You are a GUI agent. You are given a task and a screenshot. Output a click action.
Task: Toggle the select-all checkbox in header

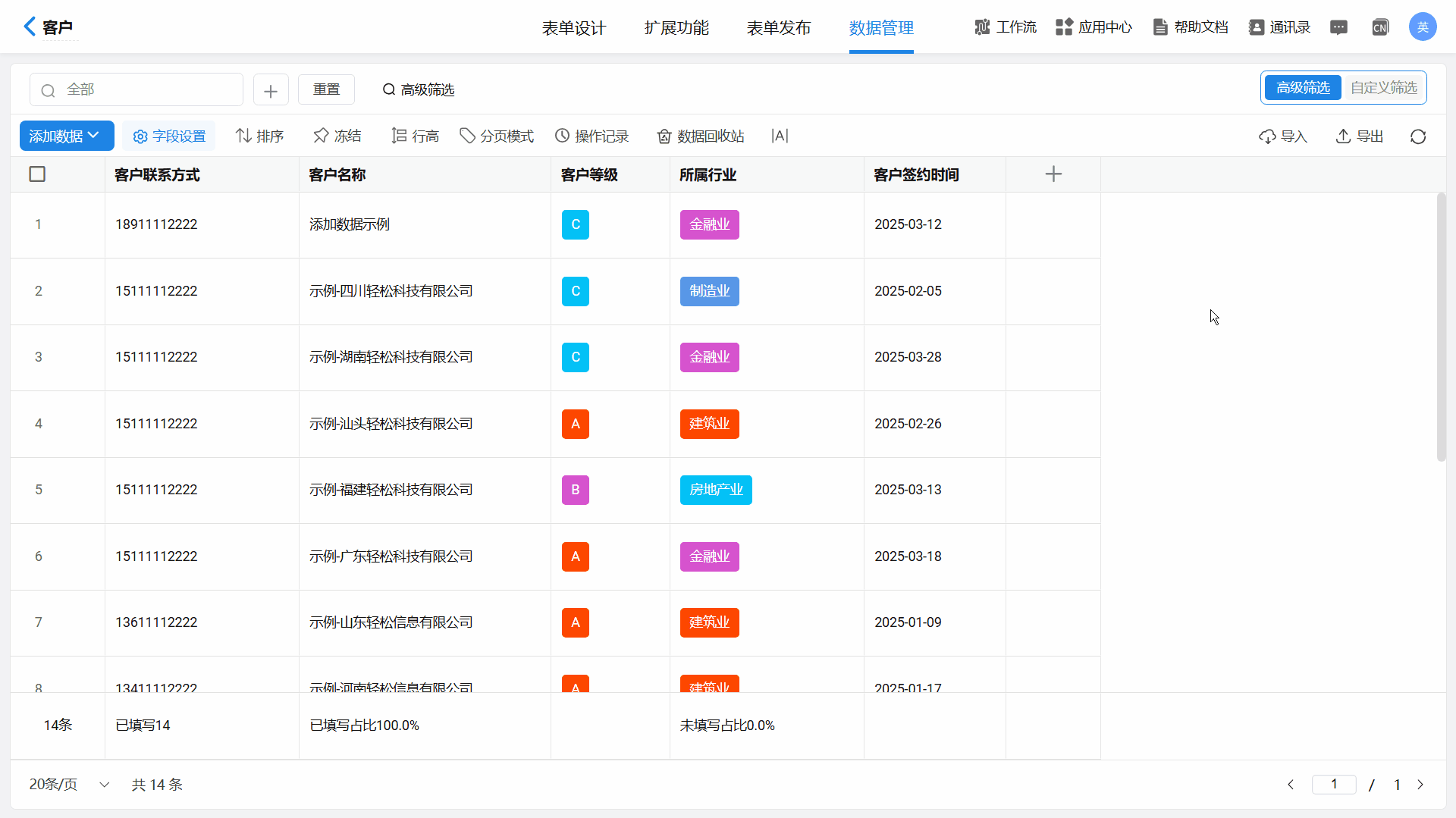(x=37, y=174)
